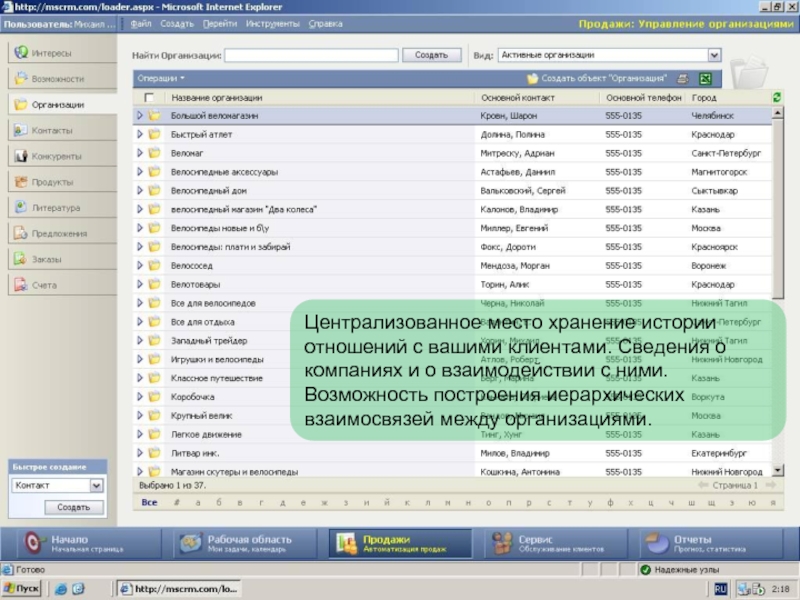Select the city cell Челябинск

coord(712,116)
